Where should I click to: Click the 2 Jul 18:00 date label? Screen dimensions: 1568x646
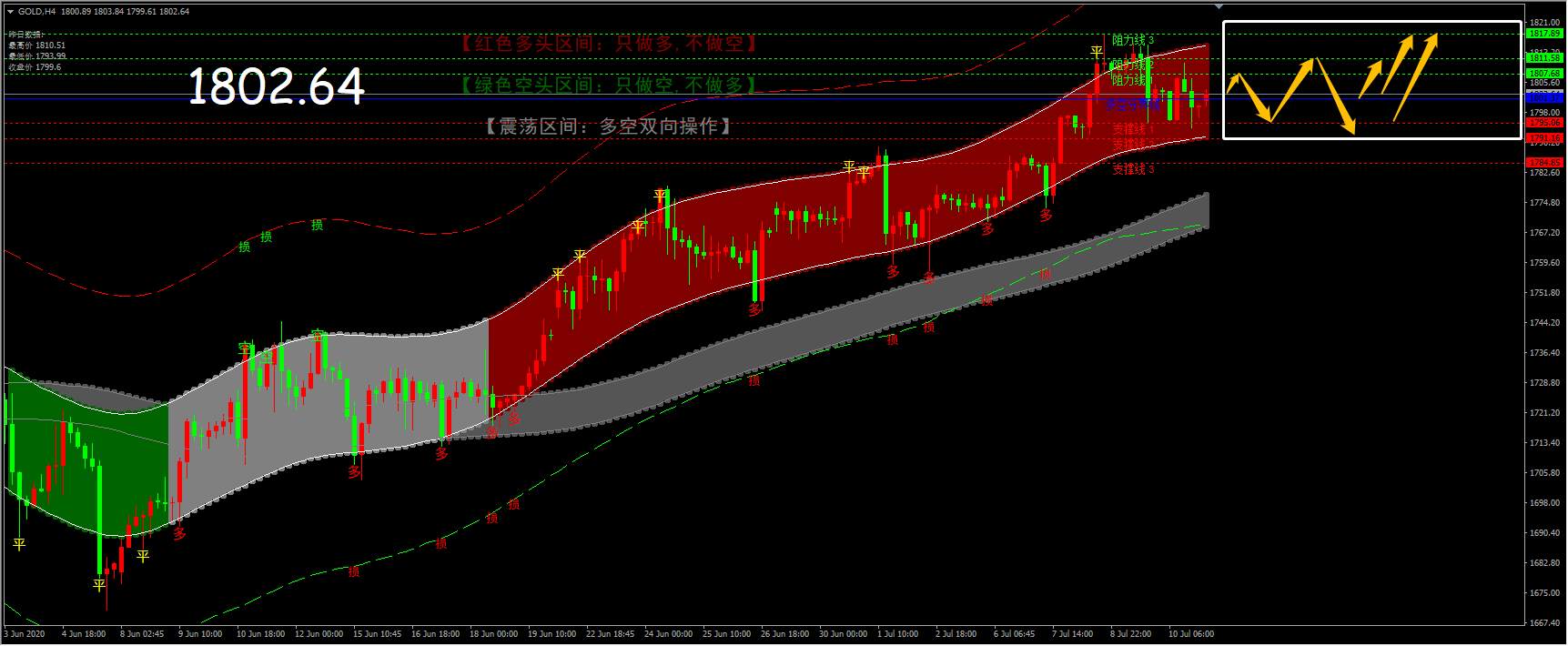click(956, 634)
